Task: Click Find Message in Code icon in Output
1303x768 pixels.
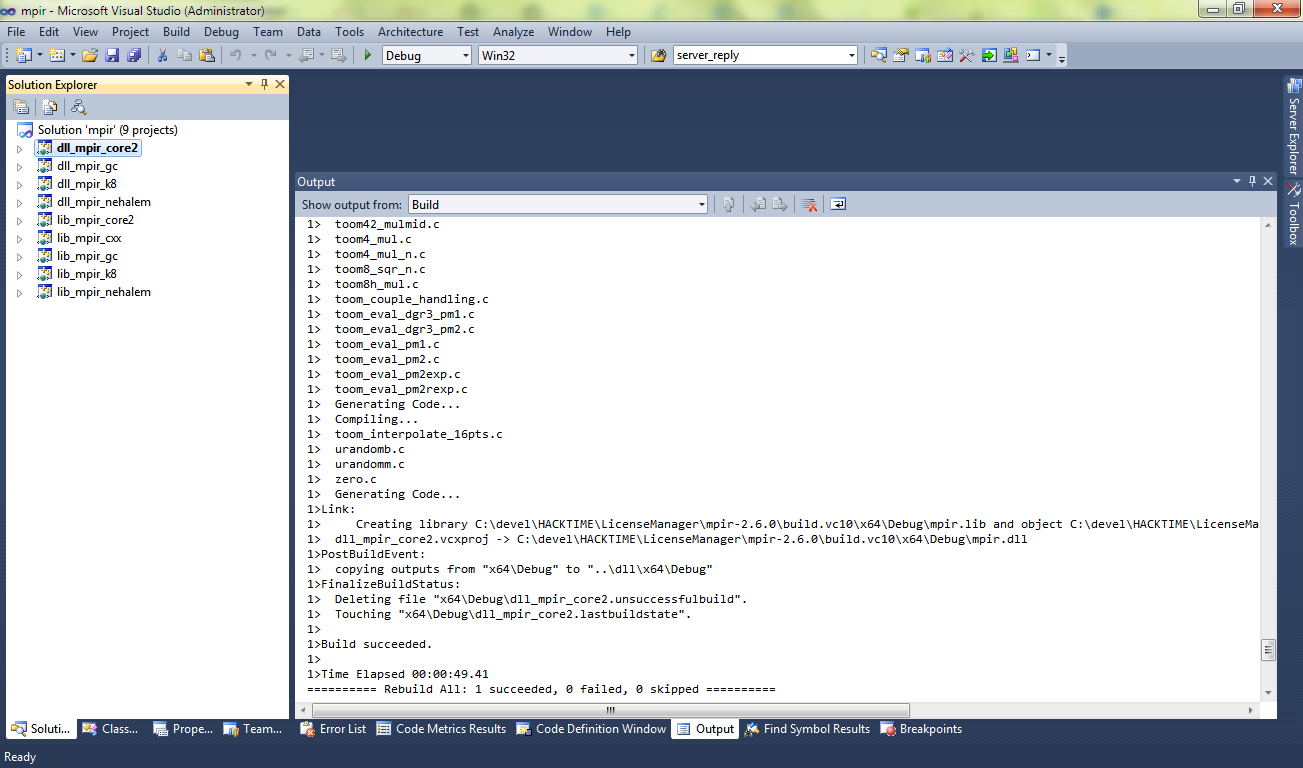Action: [x=729, y=204]
